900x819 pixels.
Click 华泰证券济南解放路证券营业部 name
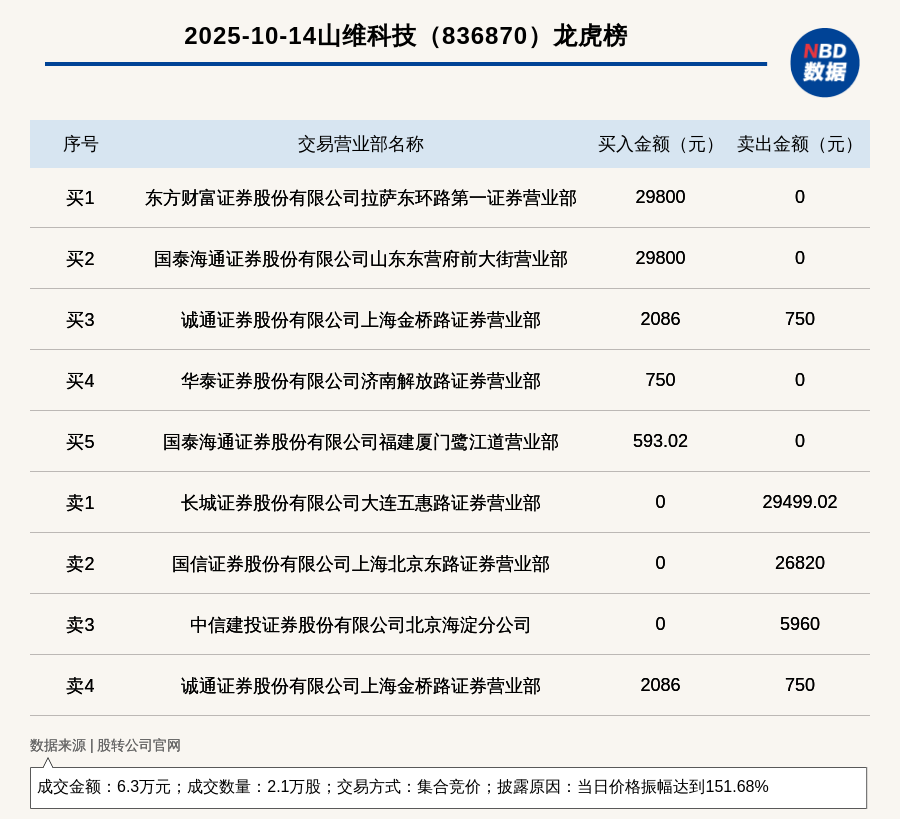pyautogui.click(x=360, y=381)
